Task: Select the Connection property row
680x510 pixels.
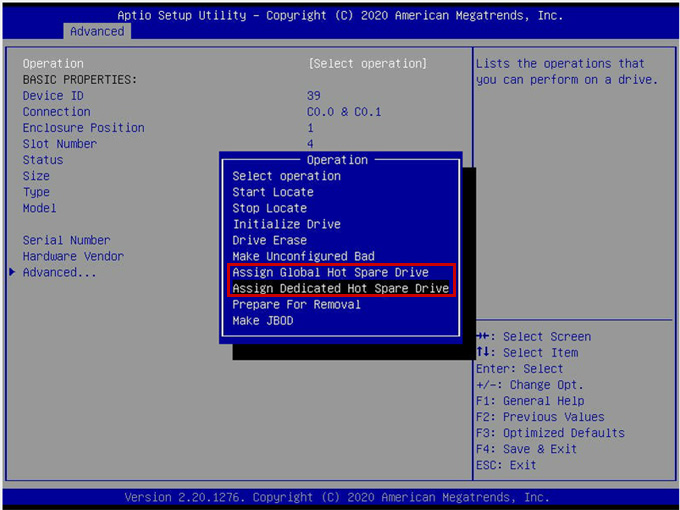Action: pyautogui.click(x=56, y=112)
